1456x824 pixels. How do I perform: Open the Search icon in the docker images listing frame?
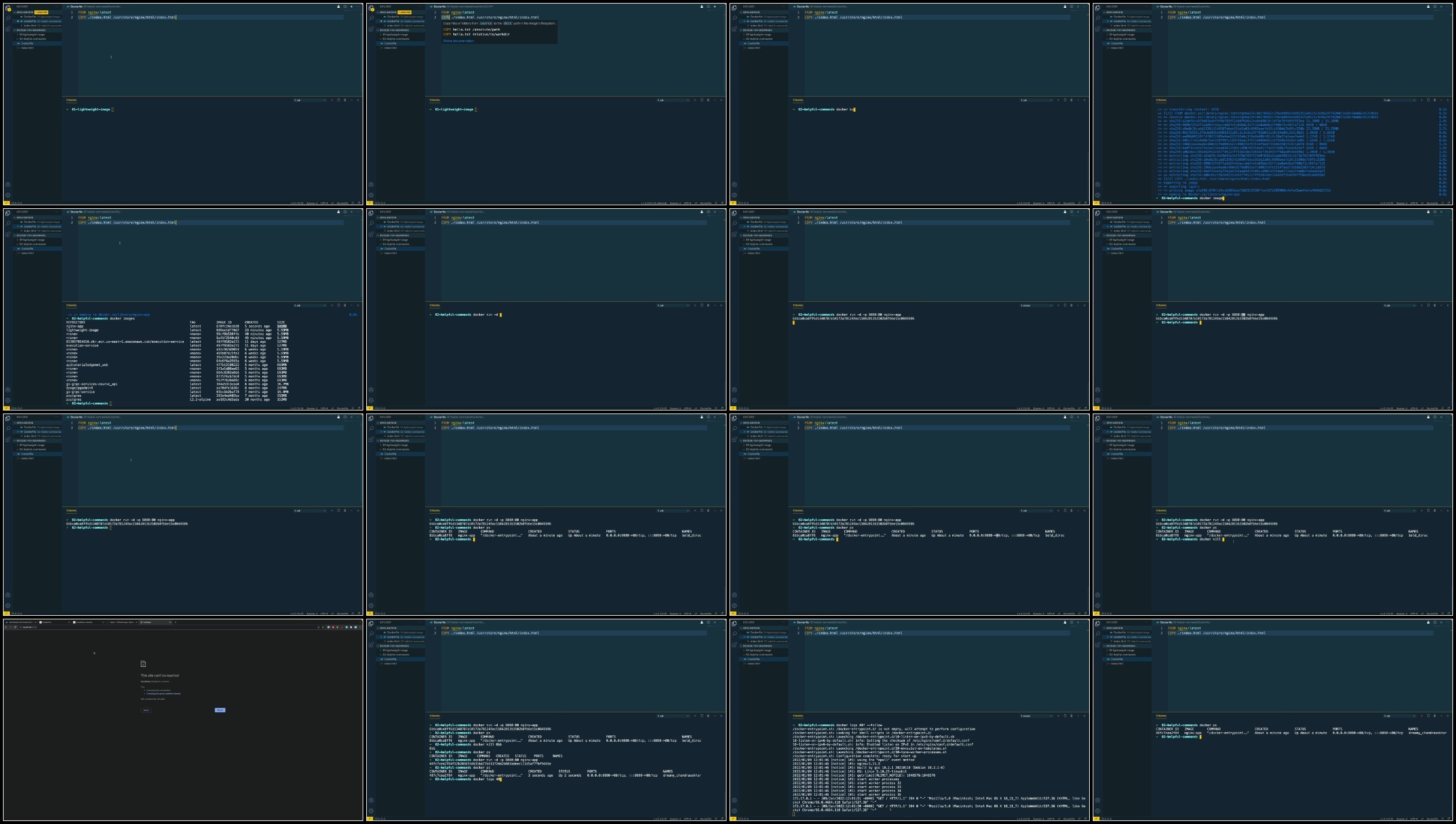[8, 223]
